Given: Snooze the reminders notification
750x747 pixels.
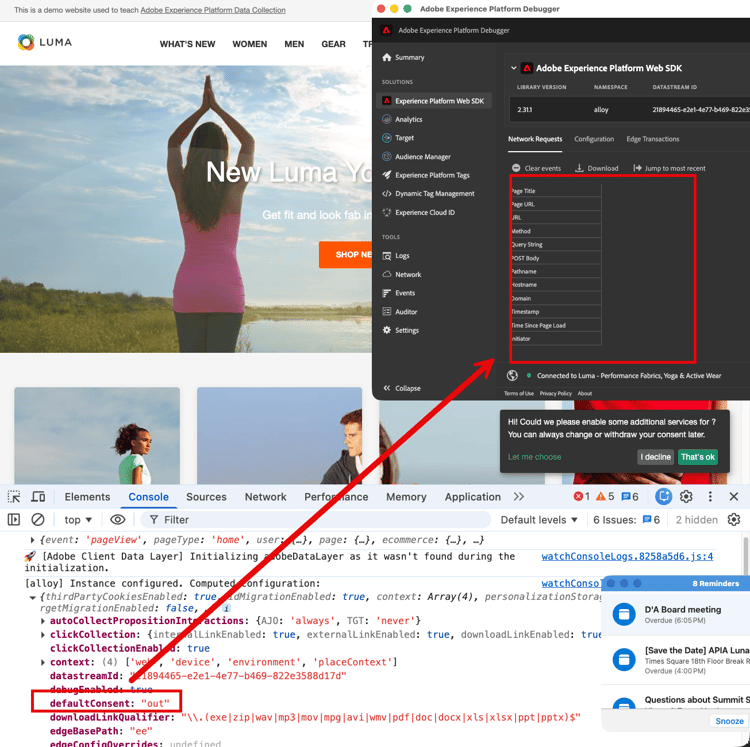Looking at the screenshot, I should pos(729,721).
